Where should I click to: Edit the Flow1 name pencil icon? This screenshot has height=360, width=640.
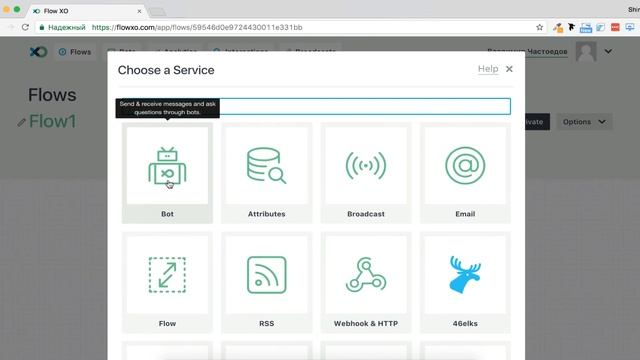21,122
